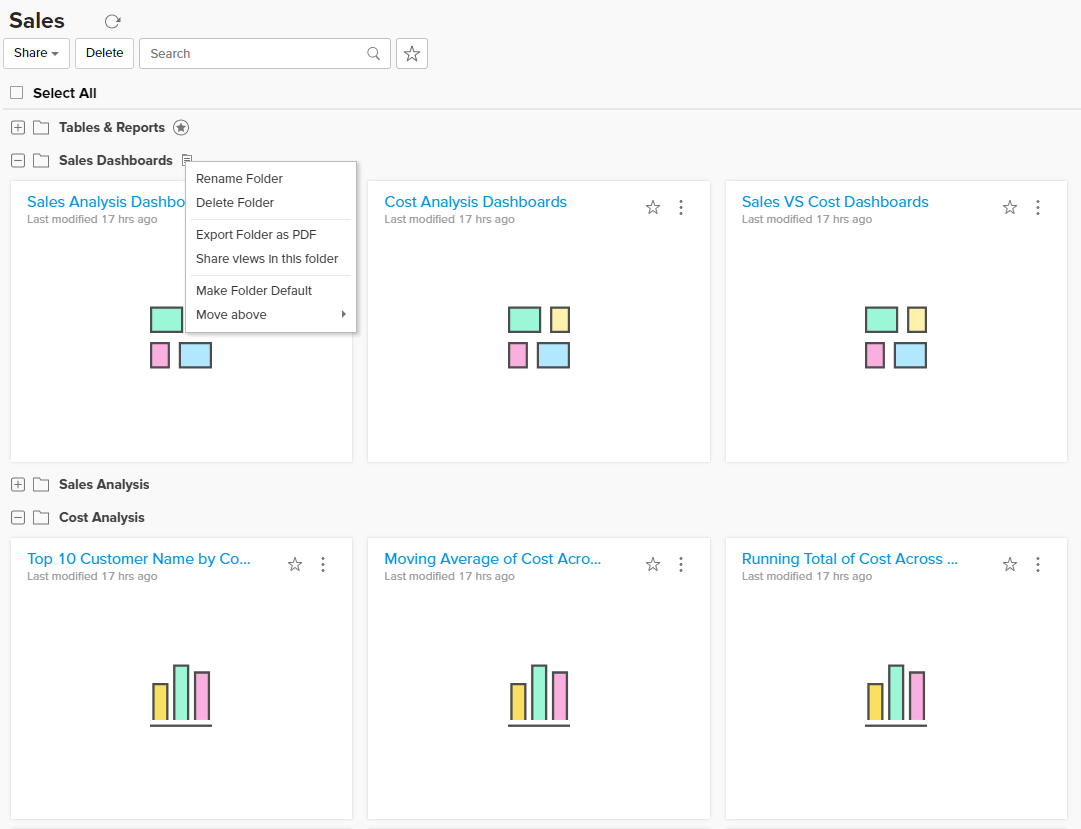
Task: Check the Select All checkbox
Action: point(16,92)
